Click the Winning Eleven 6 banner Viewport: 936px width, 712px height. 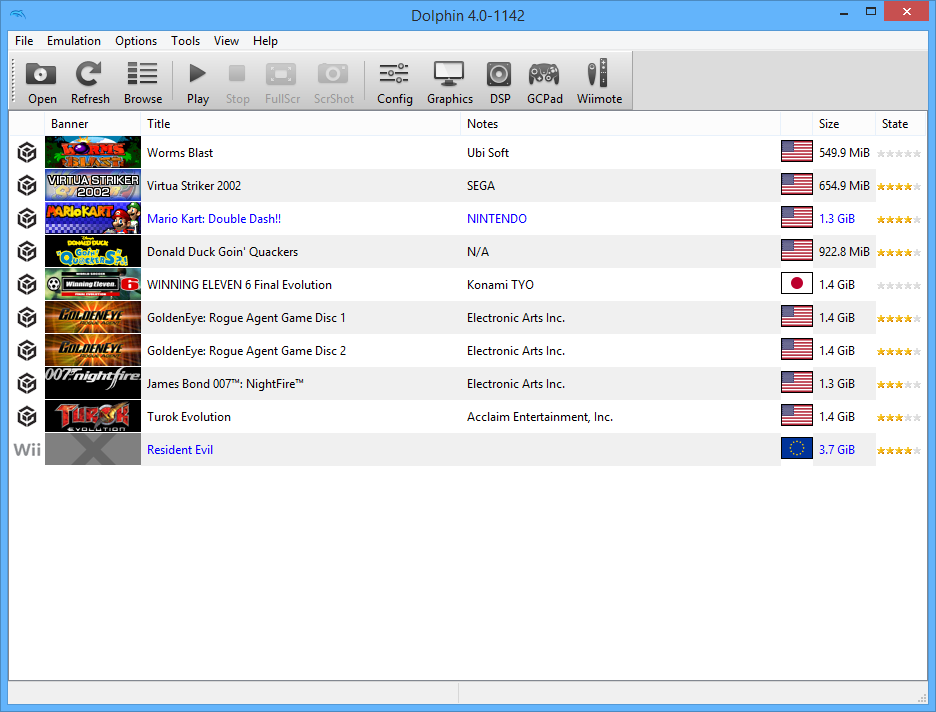pyautogui.click(x=93, y=284)
